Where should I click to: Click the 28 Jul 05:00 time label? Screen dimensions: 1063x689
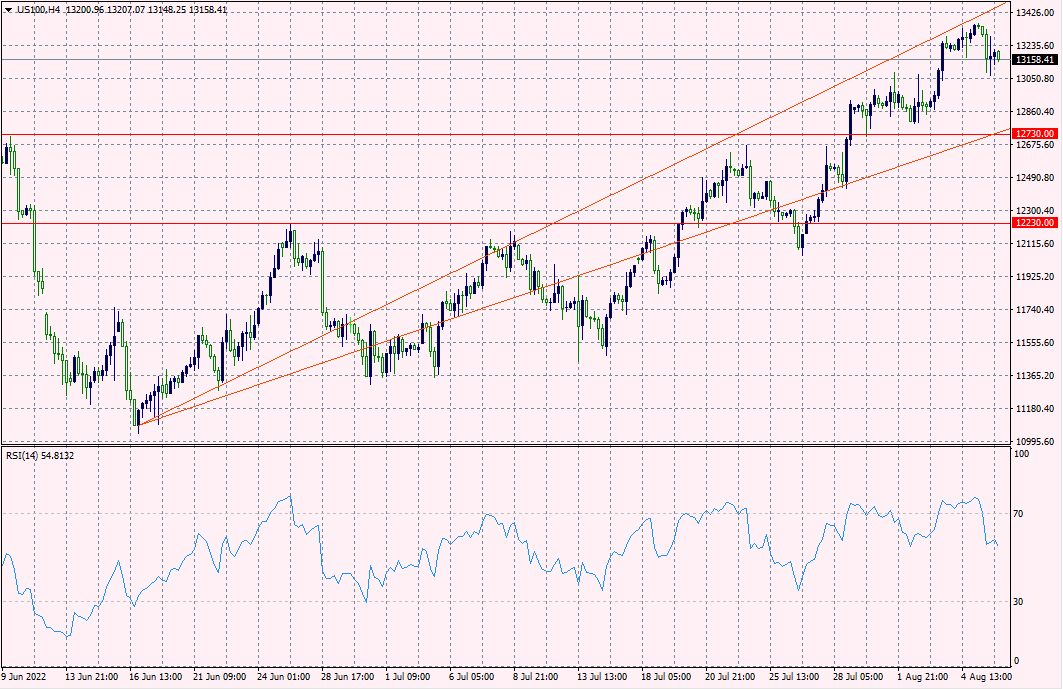858,677
